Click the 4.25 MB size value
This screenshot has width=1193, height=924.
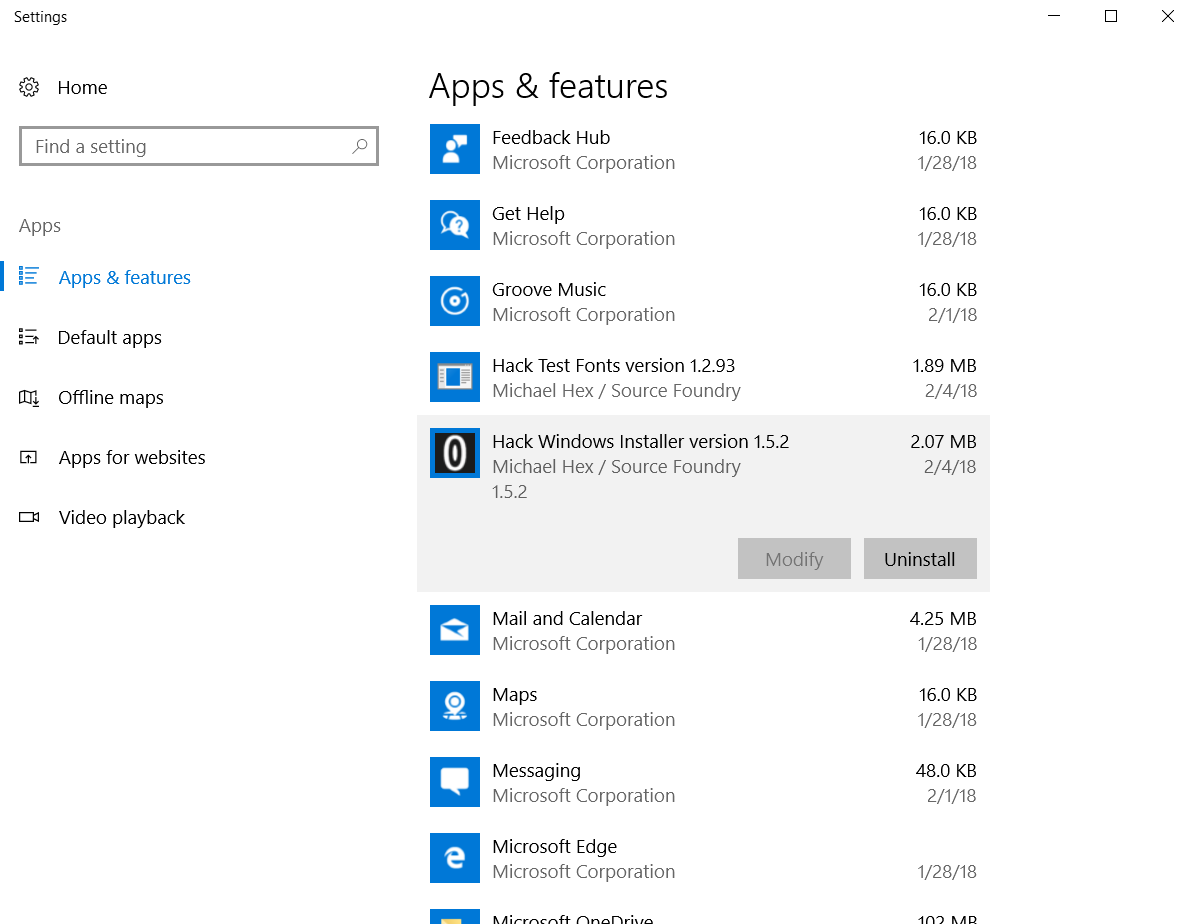click(943, 619)
